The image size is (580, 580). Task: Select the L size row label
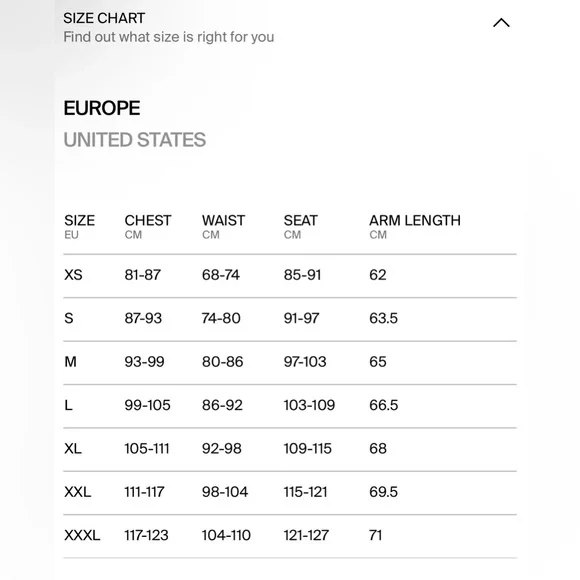pos(68,405)
